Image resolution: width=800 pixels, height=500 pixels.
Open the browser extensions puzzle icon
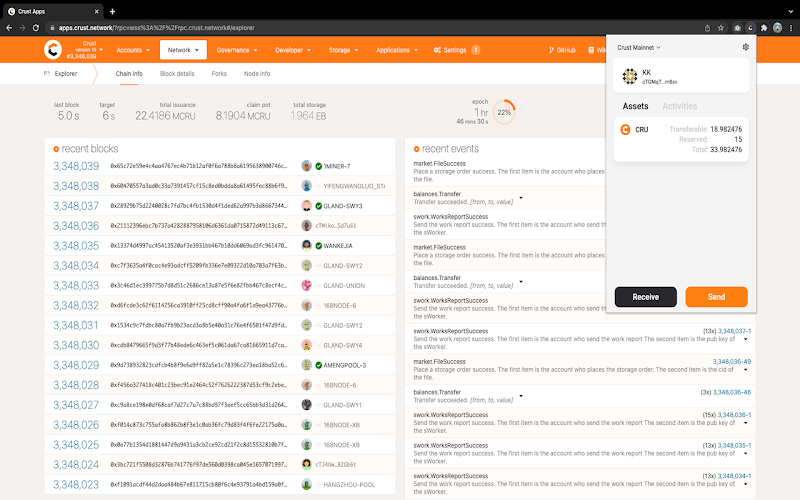(764, 28)
